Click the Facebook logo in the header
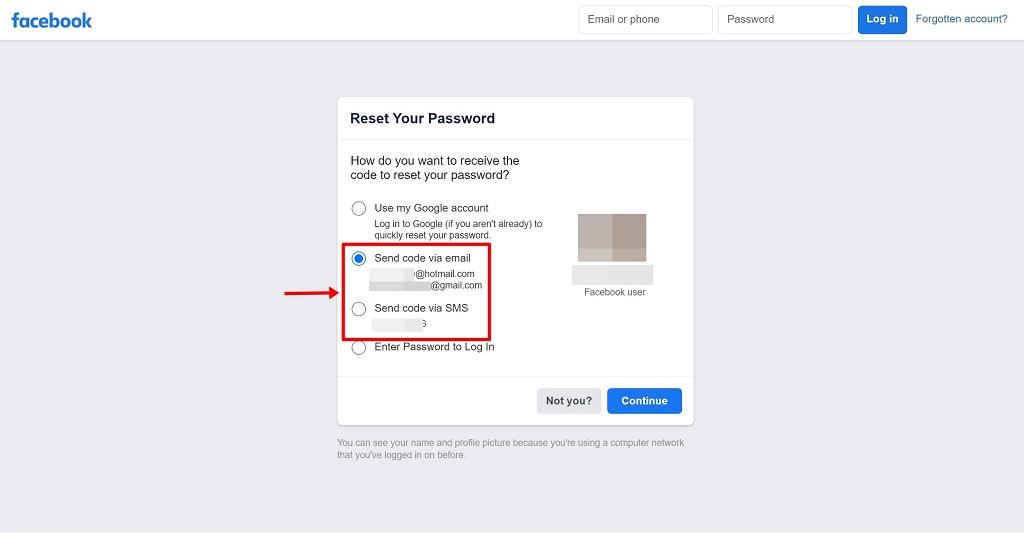 pyautogui.click(x=52, y=20)
